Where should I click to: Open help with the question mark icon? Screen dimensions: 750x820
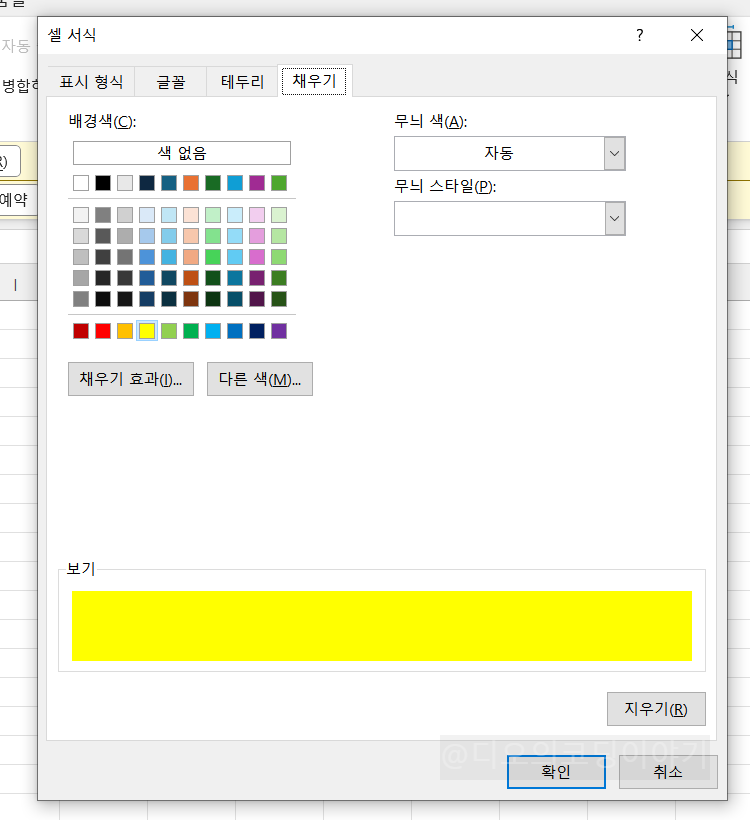639,35
